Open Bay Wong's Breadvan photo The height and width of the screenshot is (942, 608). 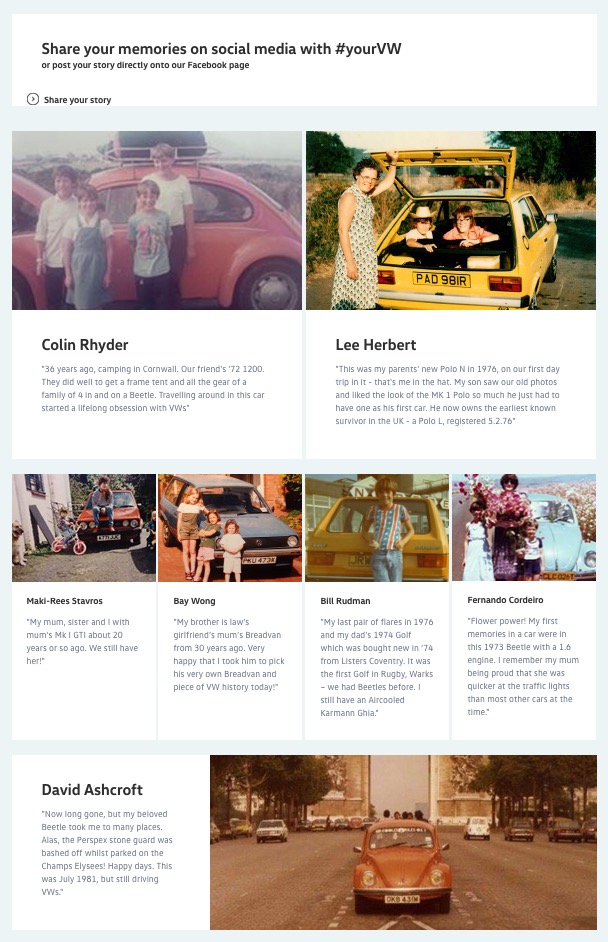(x=230, y=527)
